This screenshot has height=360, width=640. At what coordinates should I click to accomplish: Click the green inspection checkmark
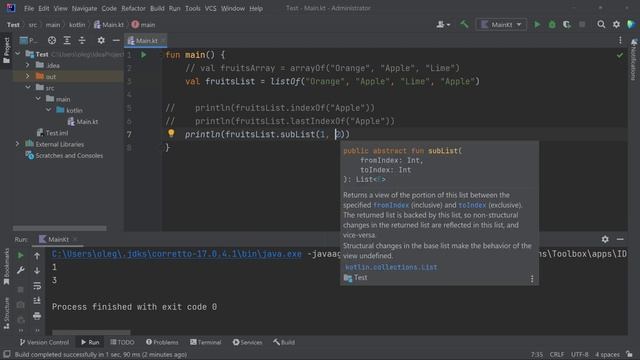point(620,55)
